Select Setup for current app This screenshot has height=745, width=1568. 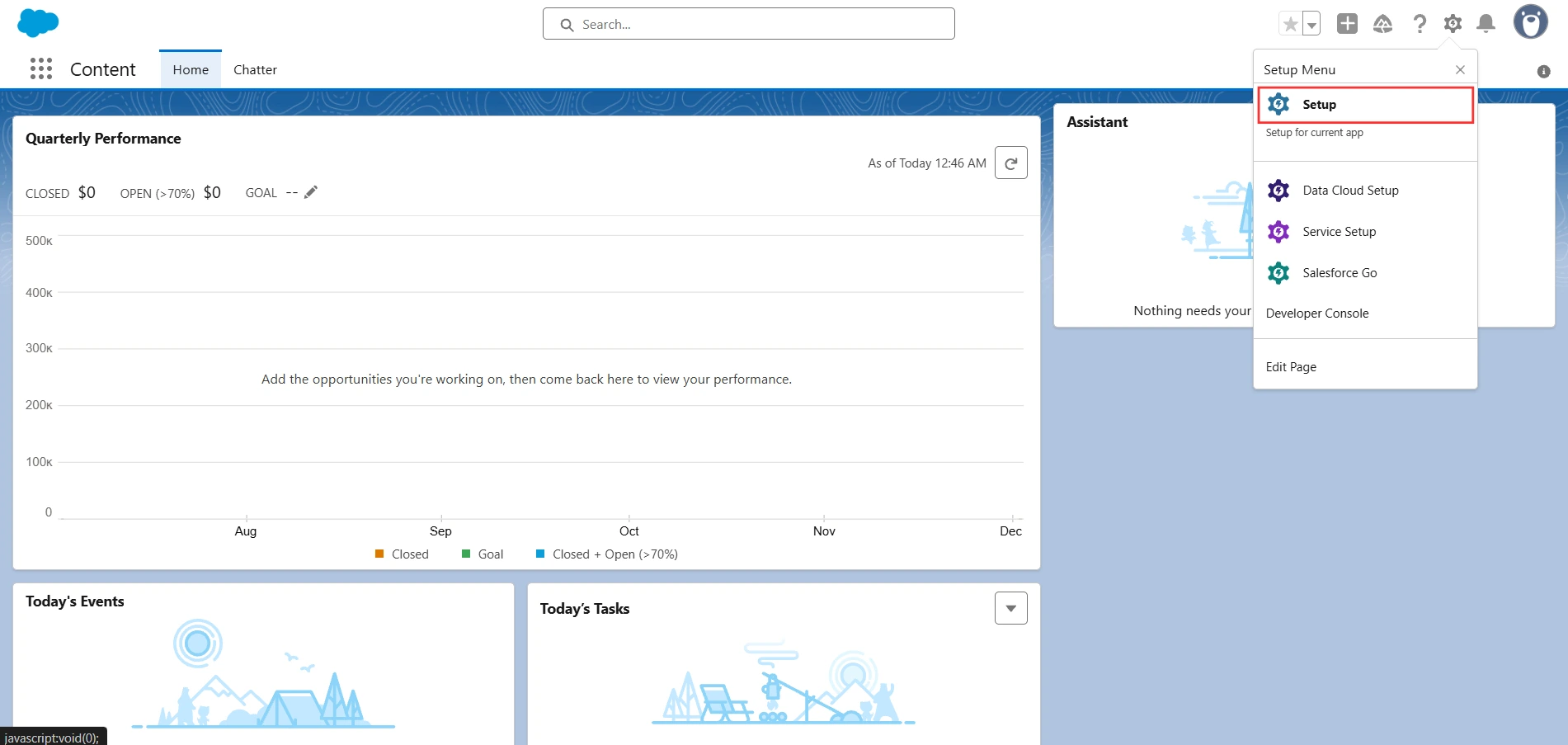coord(1365,105)
